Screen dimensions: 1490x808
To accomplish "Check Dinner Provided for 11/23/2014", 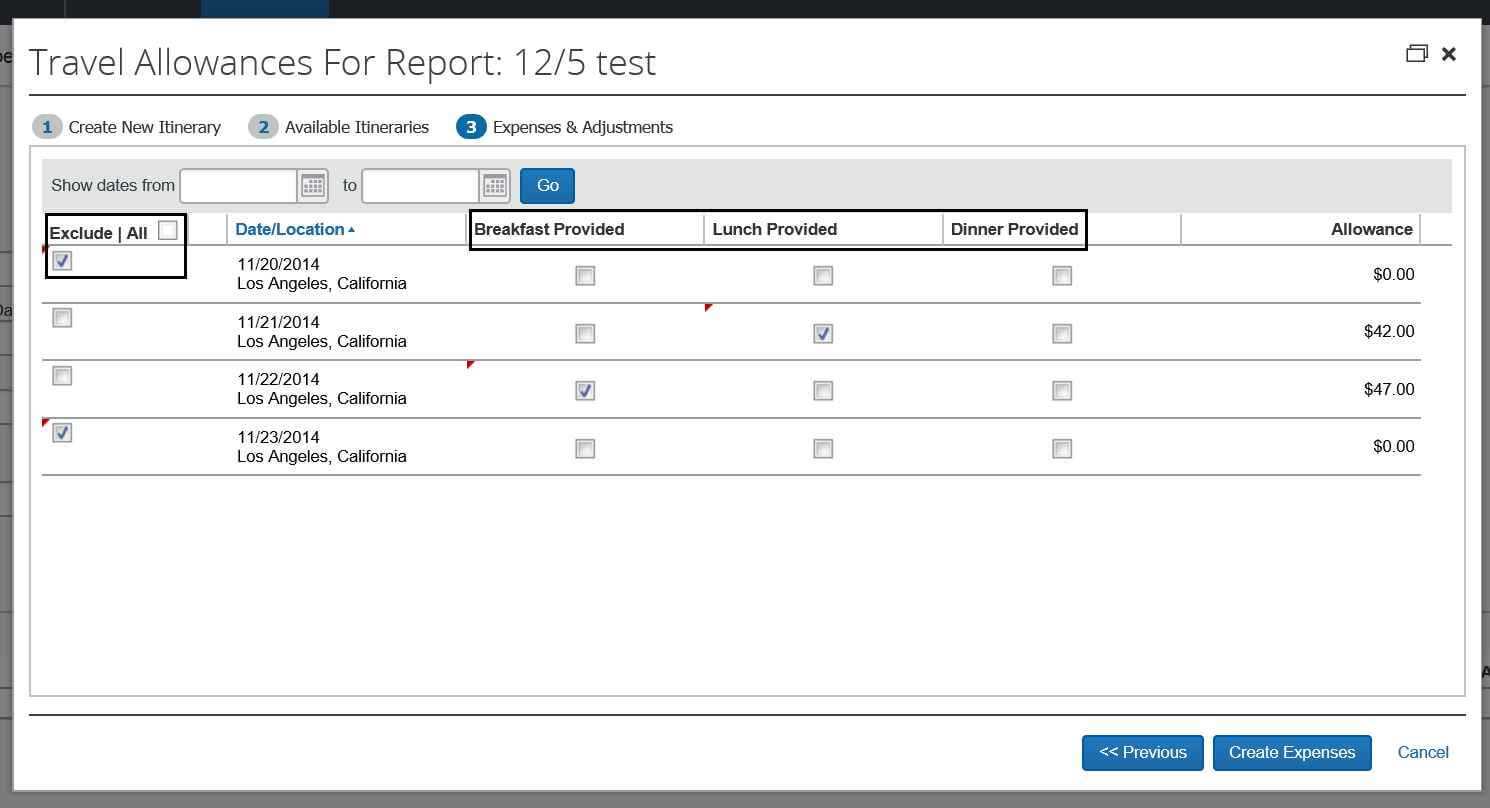I will coord(1062,449).
